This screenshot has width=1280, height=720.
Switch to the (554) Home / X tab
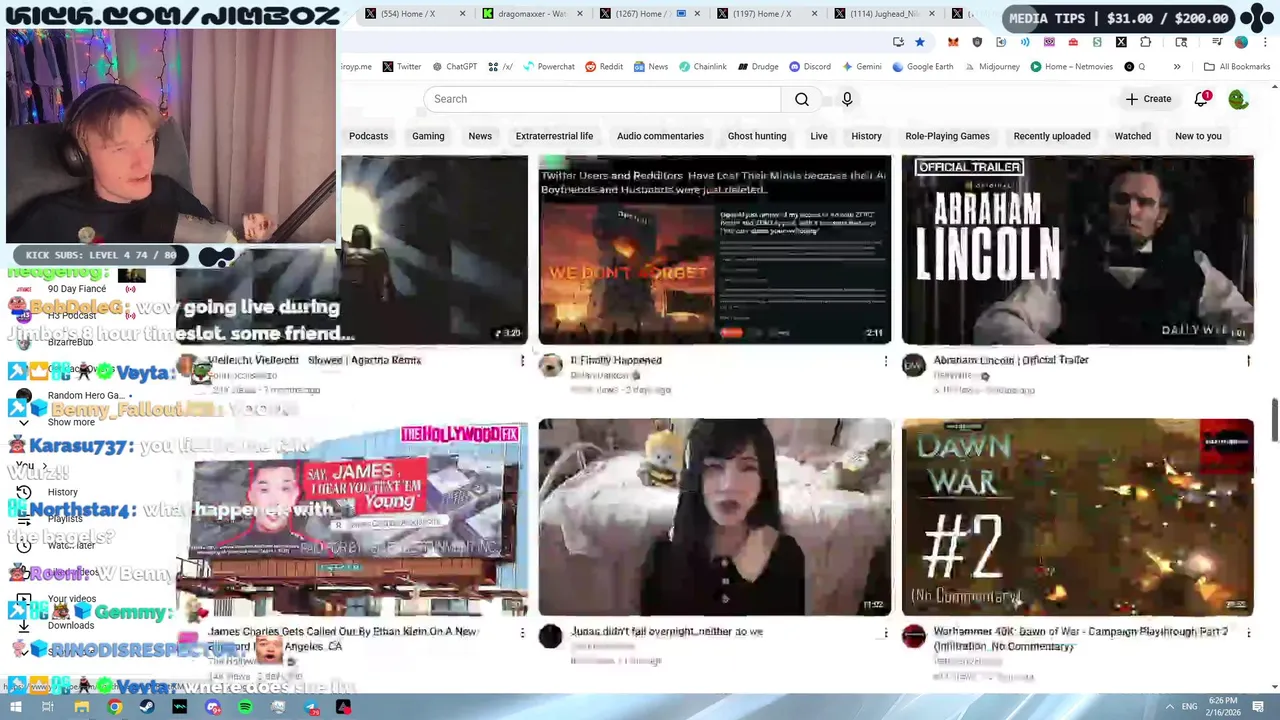pyautogui.click(x=414, y=14)
